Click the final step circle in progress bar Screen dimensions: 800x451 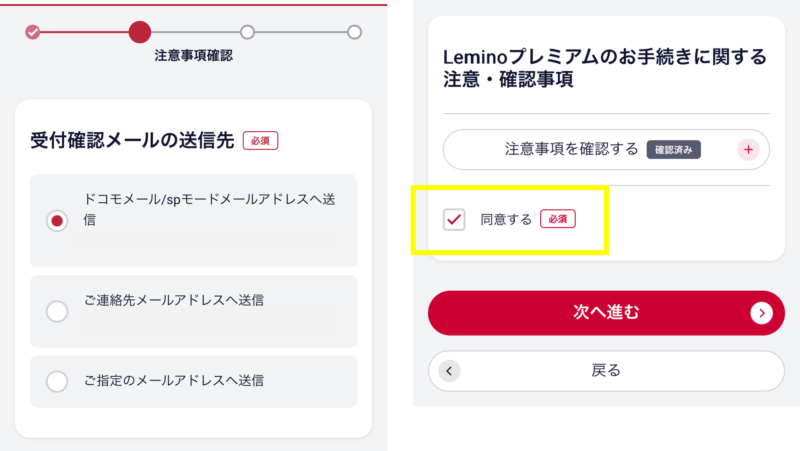pyautogui.click(x=355, y=32)
